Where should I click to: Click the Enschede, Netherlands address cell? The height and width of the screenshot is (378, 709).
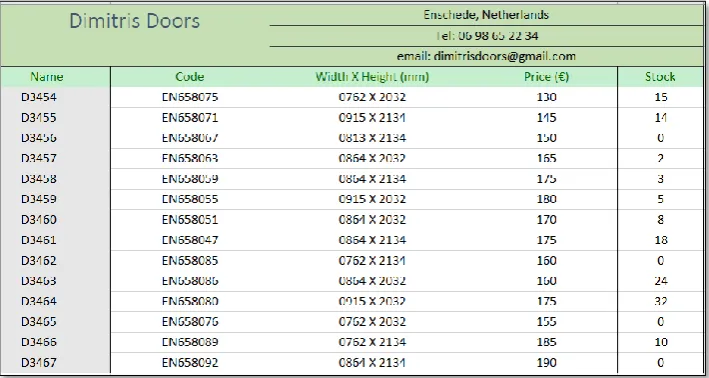[x=486, y=15]
